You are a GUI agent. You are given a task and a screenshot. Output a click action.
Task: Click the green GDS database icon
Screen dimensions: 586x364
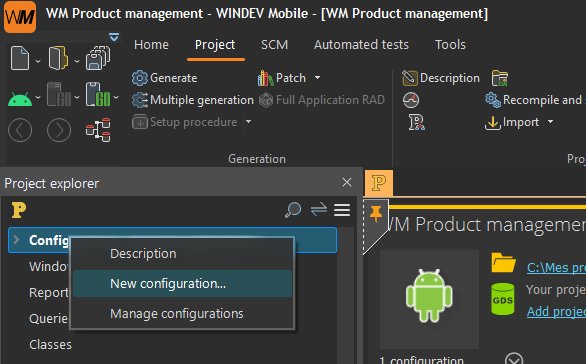[x=503, y=299]
